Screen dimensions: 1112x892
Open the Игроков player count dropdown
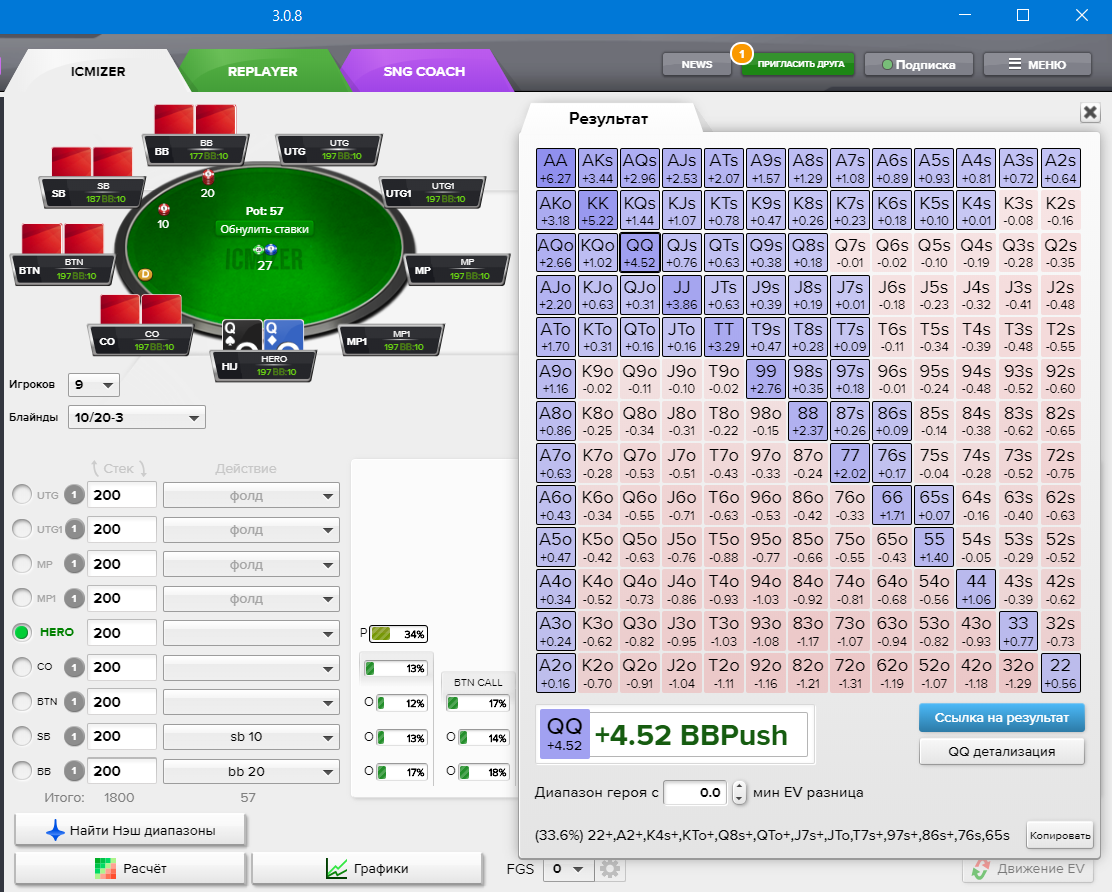94,385
